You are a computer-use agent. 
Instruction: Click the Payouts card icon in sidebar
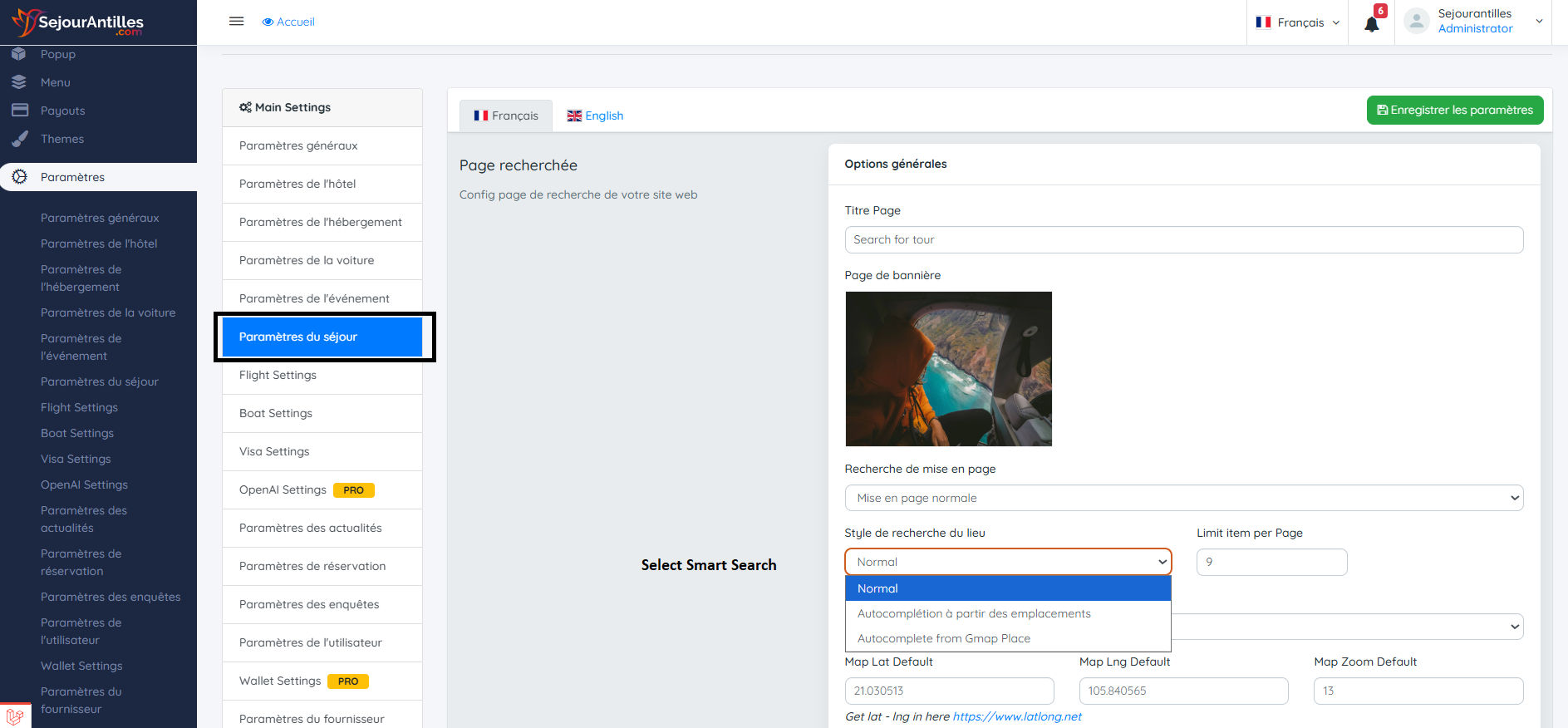[x=20, y=111]
